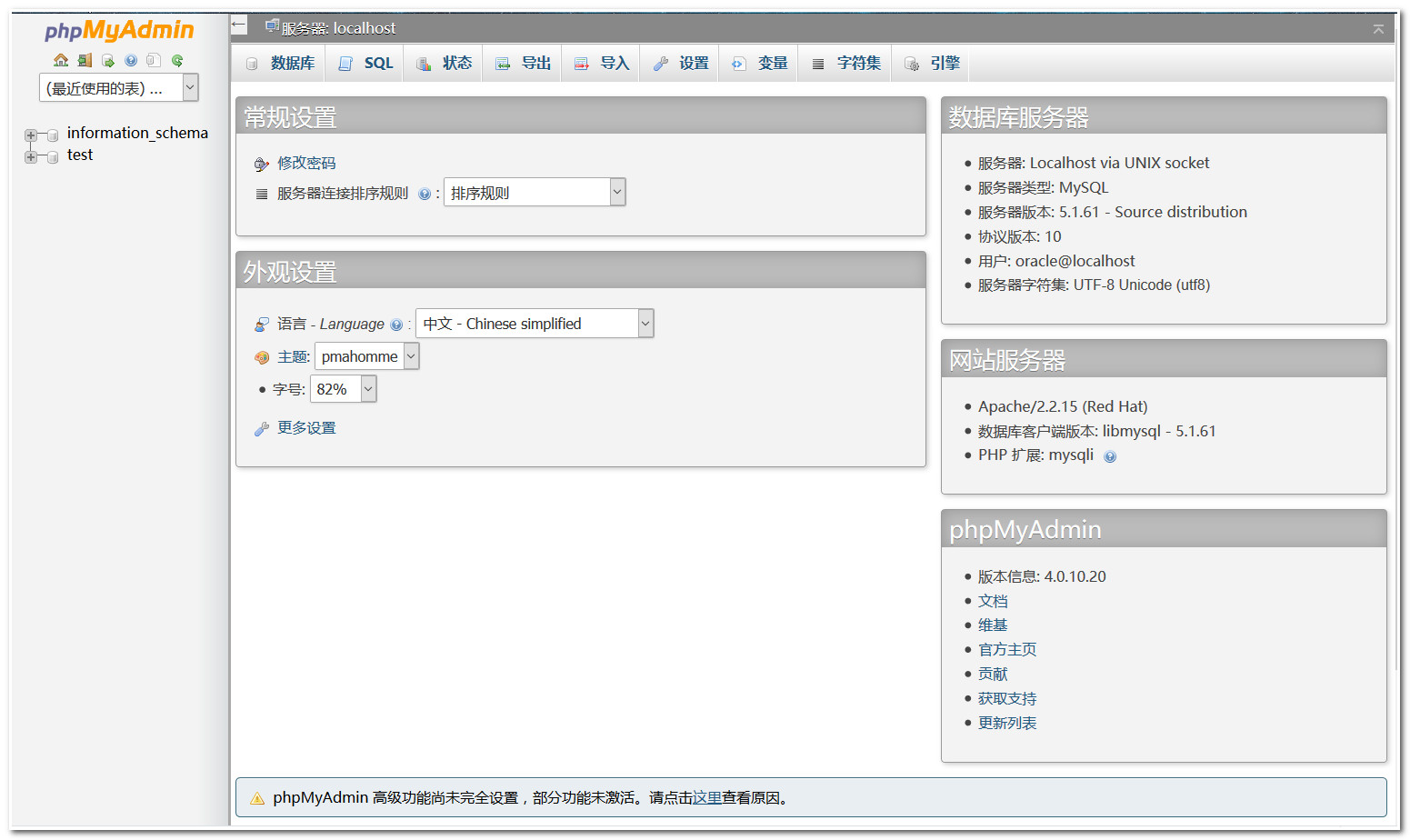Open the 排序规则 collation dropdown
Image resolution: width=1410 pixels, height=840 pixels.
[535, 192]
